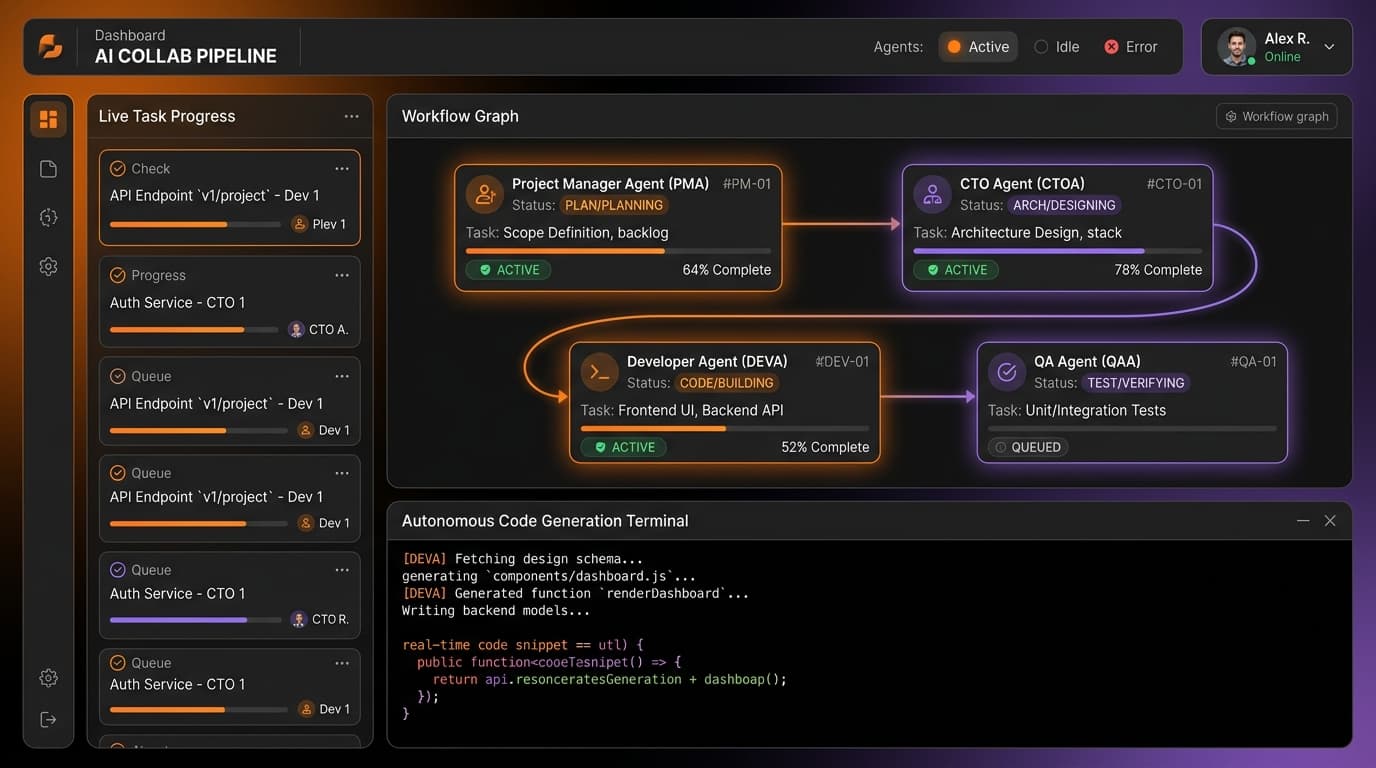Viewport: 1376px width, 768px height.
Task: Click the ACTIVE badge on CTO Agent node
Action: tap(956, 270)
